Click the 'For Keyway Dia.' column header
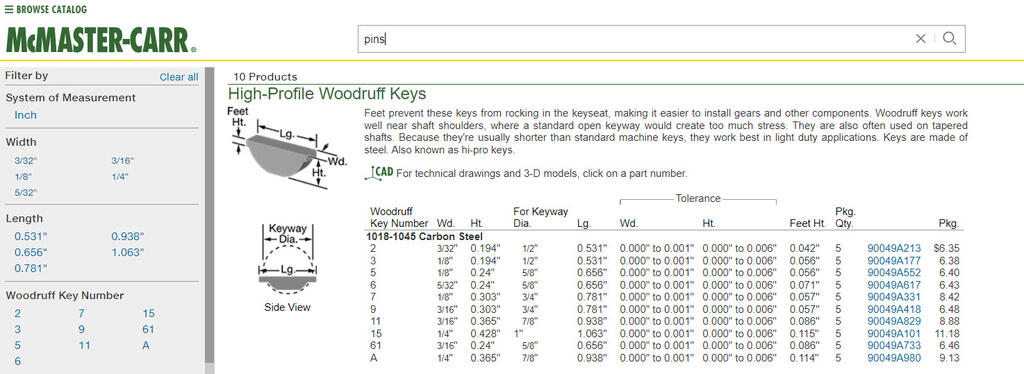 point(541,217)
